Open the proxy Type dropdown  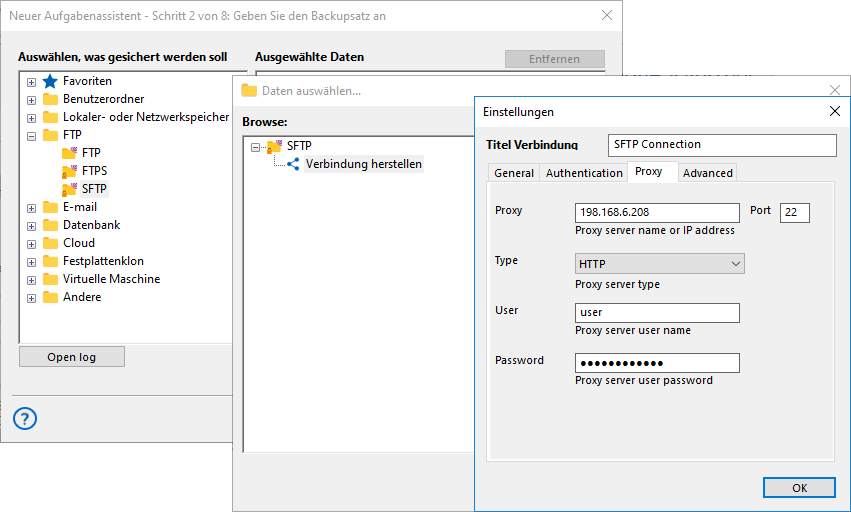click(659, 264)
